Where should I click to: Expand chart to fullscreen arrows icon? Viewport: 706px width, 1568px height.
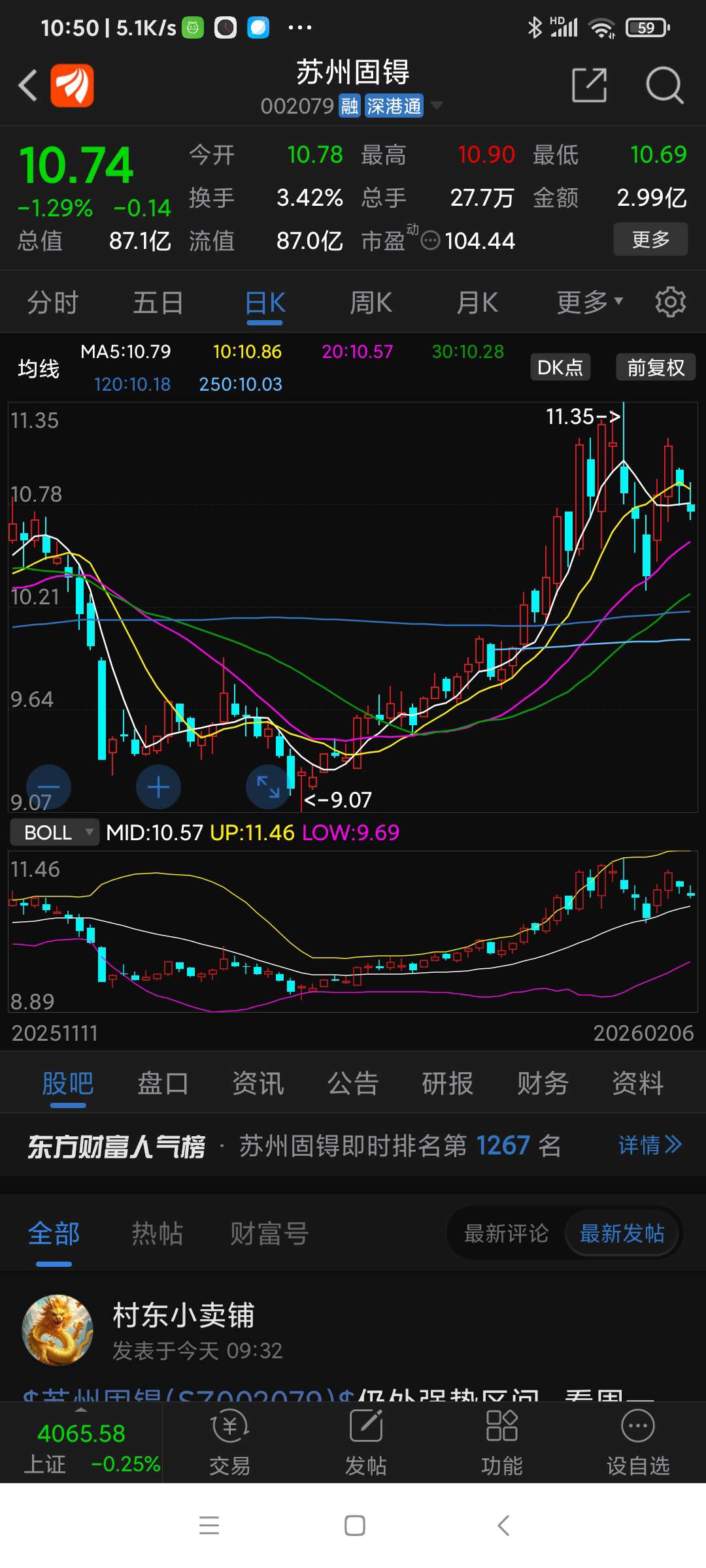pos(268,787)
